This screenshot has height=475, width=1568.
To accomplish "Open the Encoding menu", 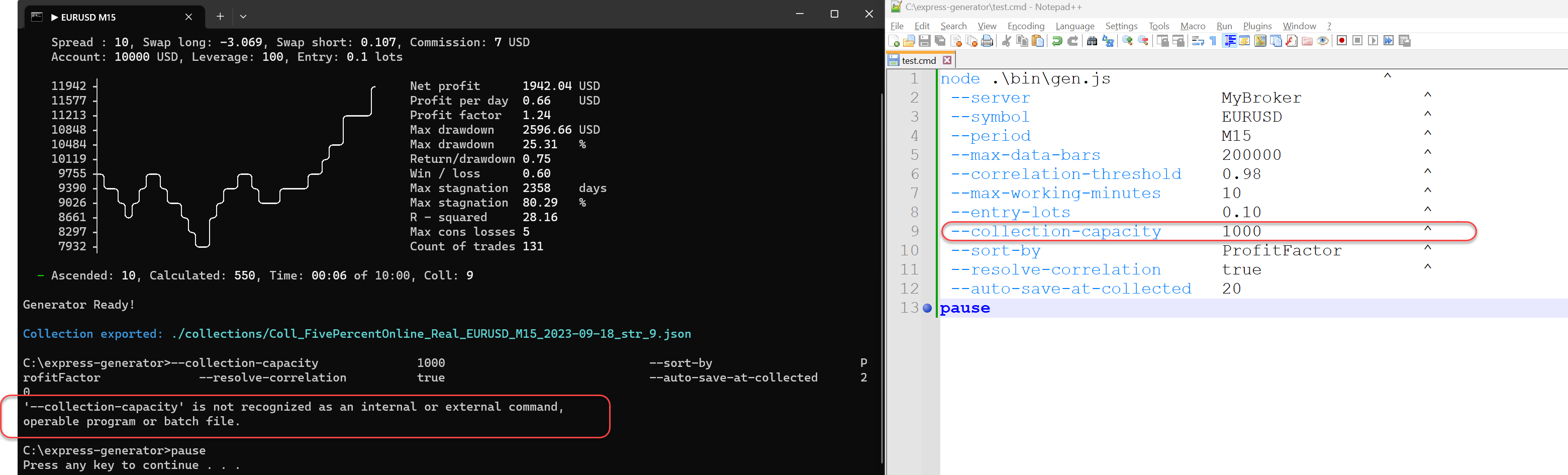I will [1026, 26].
